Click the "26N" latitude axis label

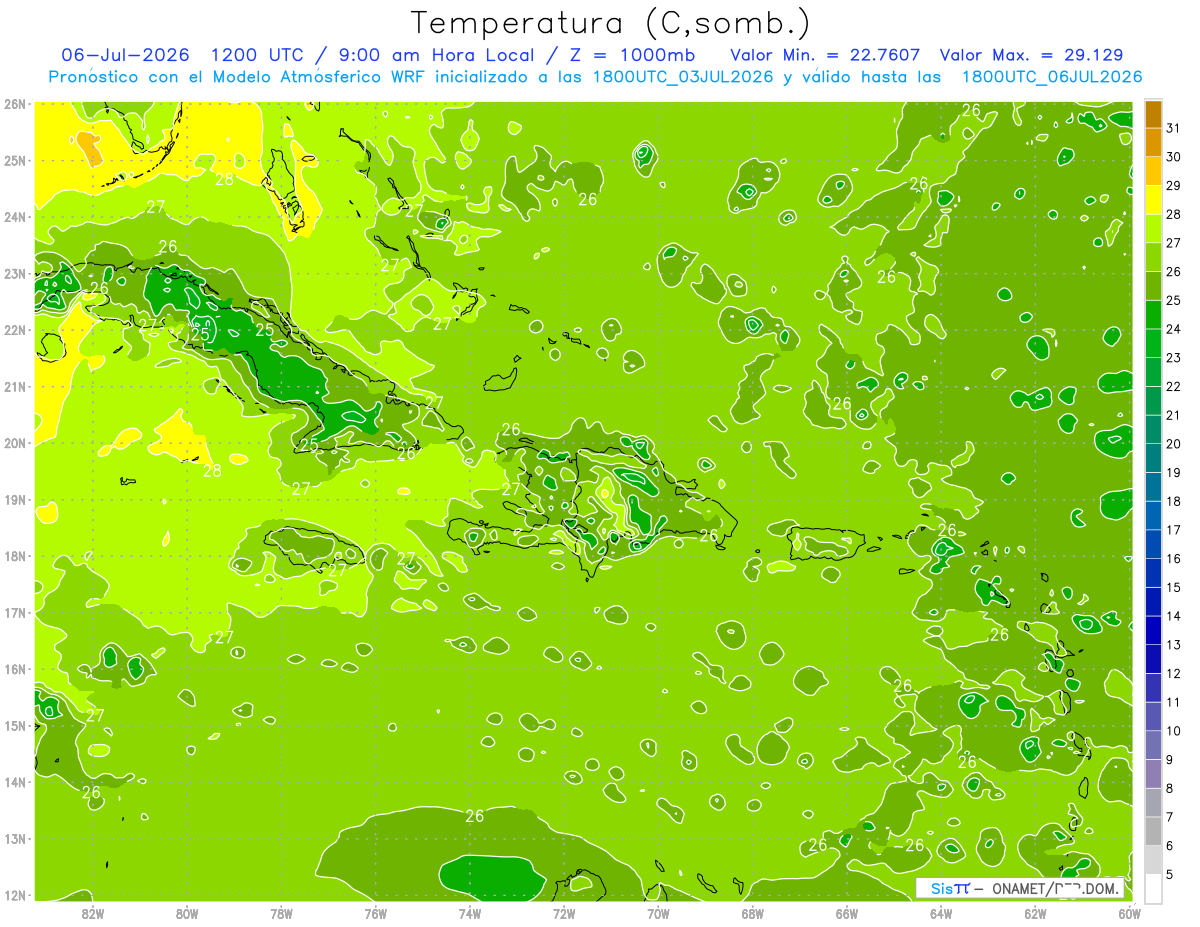tap(15, 104)
